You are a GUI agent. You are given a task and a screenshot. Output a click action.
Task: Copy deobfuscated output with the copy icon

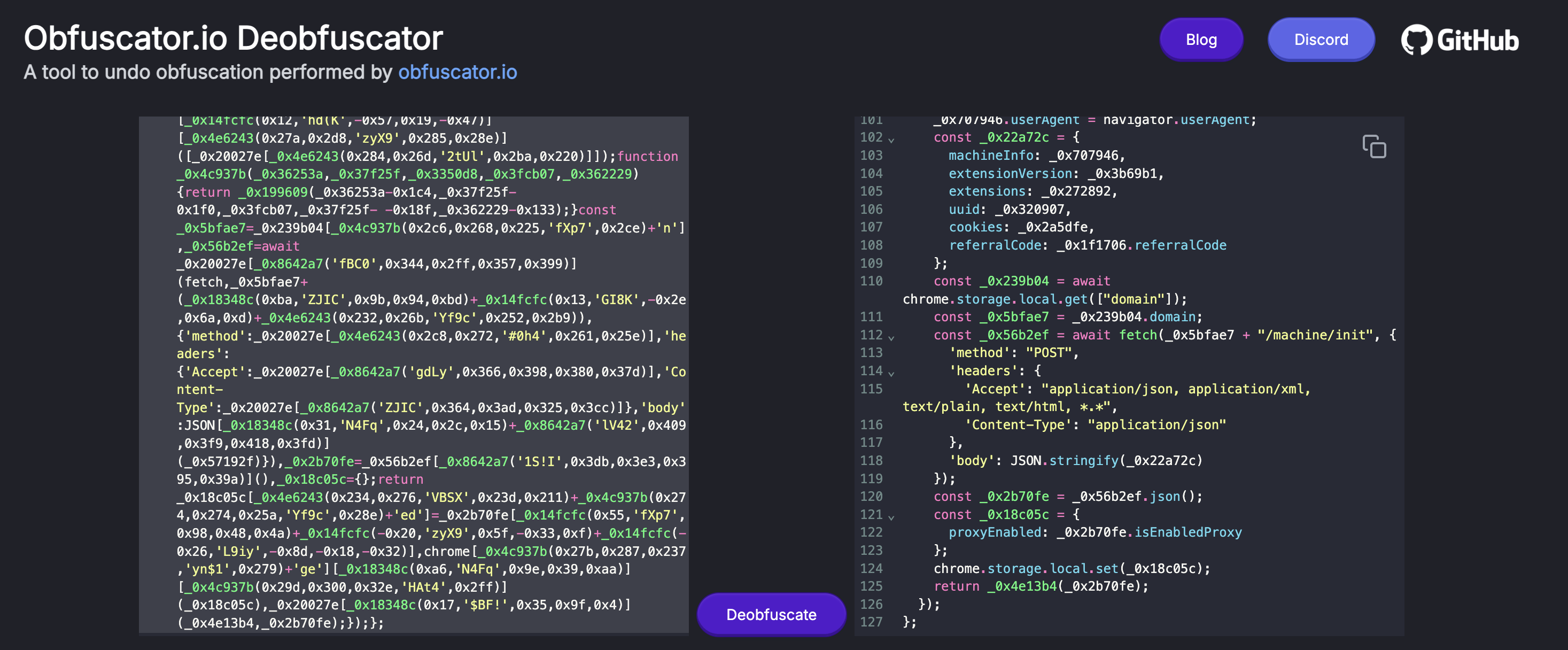point(1374,146)
